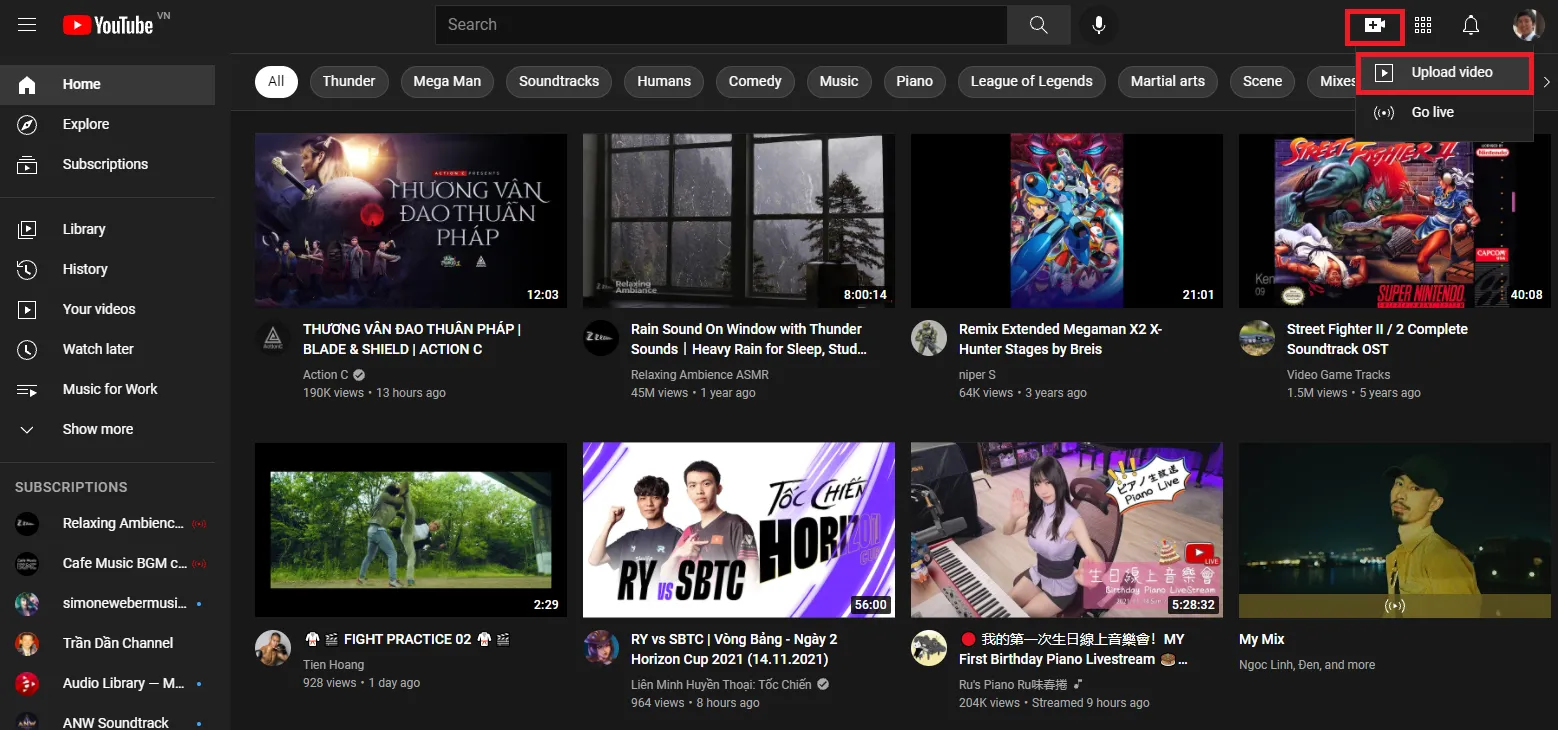
Task: Click Relaxing Ambience subscription avatar
Action: coord(27,523)
